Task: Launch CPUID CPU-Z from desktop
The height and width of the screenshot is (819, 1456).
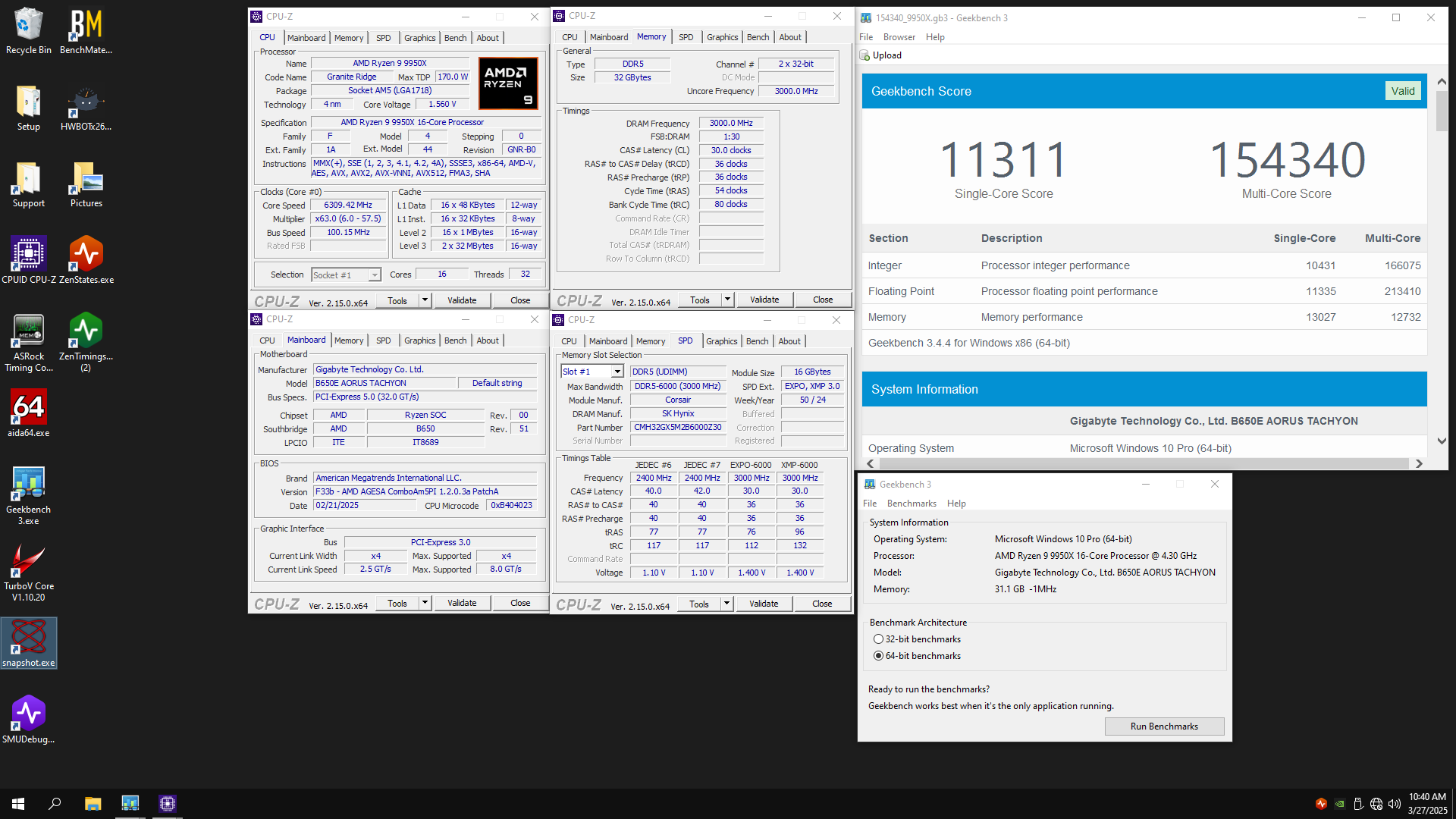Action: [29, 261]
